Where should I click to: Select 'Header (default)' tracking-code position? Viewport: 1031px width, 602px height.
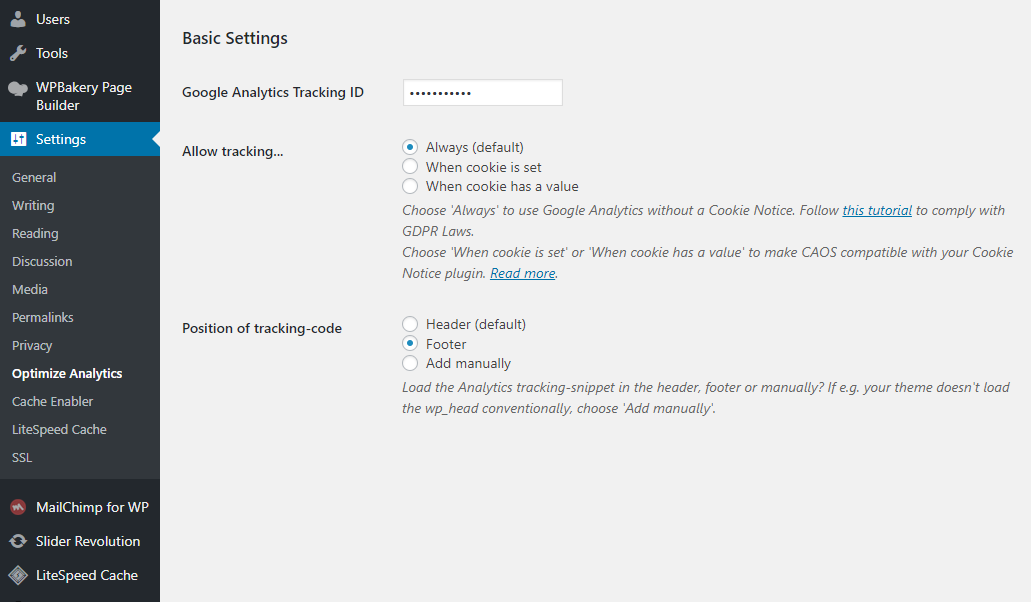[410, 324]
